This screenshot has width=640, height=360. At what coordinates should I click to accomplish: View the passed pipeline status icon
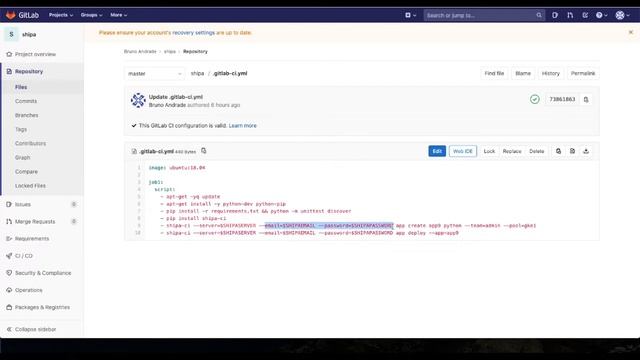click(x=535, y=99)
